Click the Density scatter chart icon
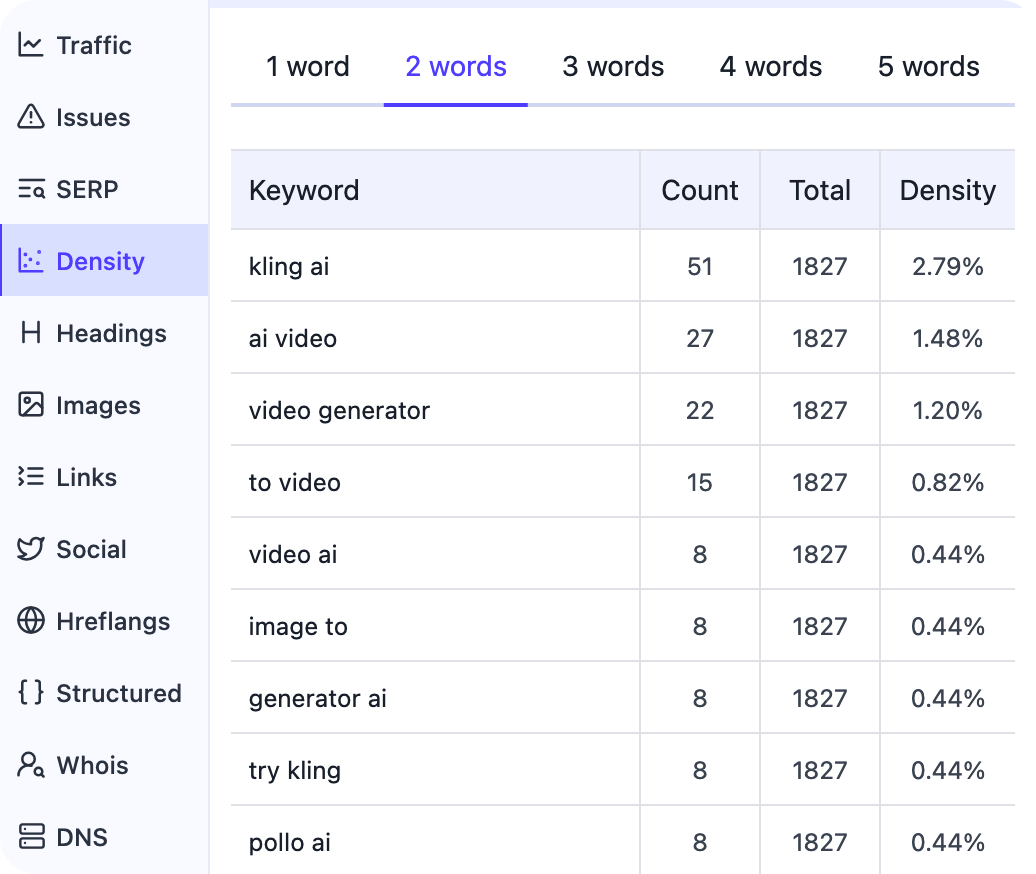Image resolution: width=1036 pixels, height=874 pixels. (30, 261)
